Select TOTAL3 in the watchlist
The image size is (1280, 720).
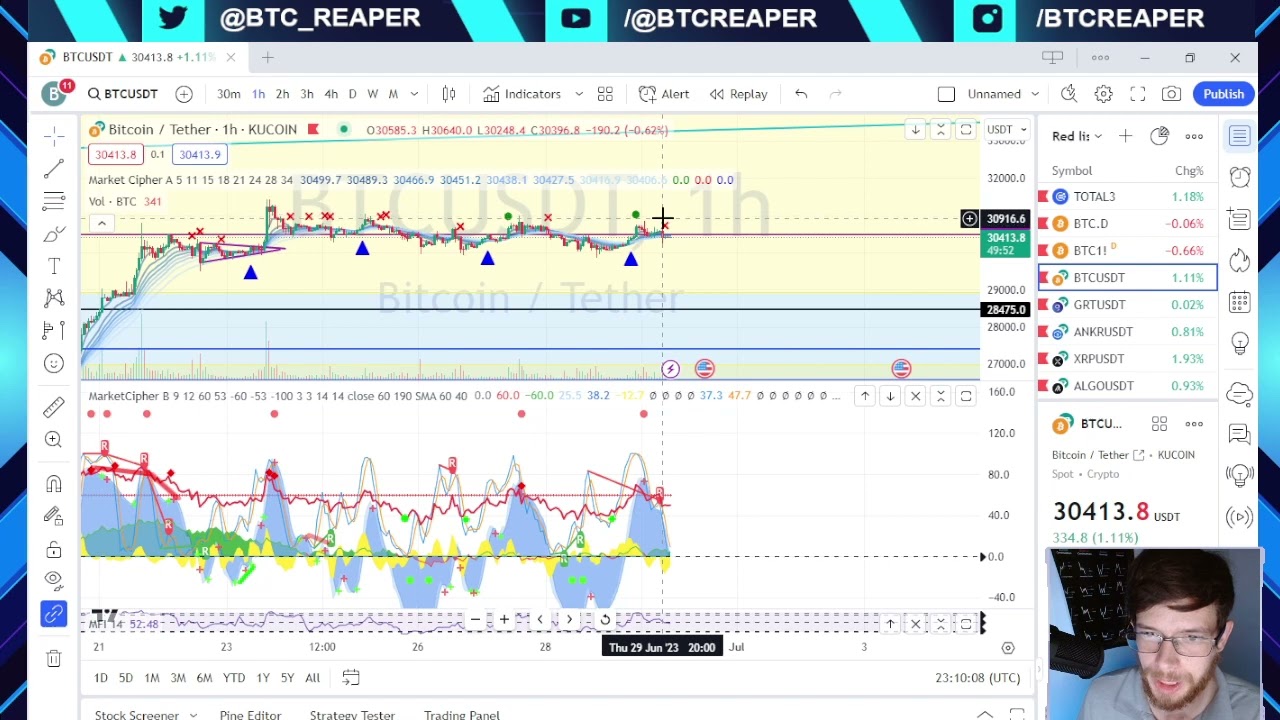pyautogui.click(x=1128, y=196)
